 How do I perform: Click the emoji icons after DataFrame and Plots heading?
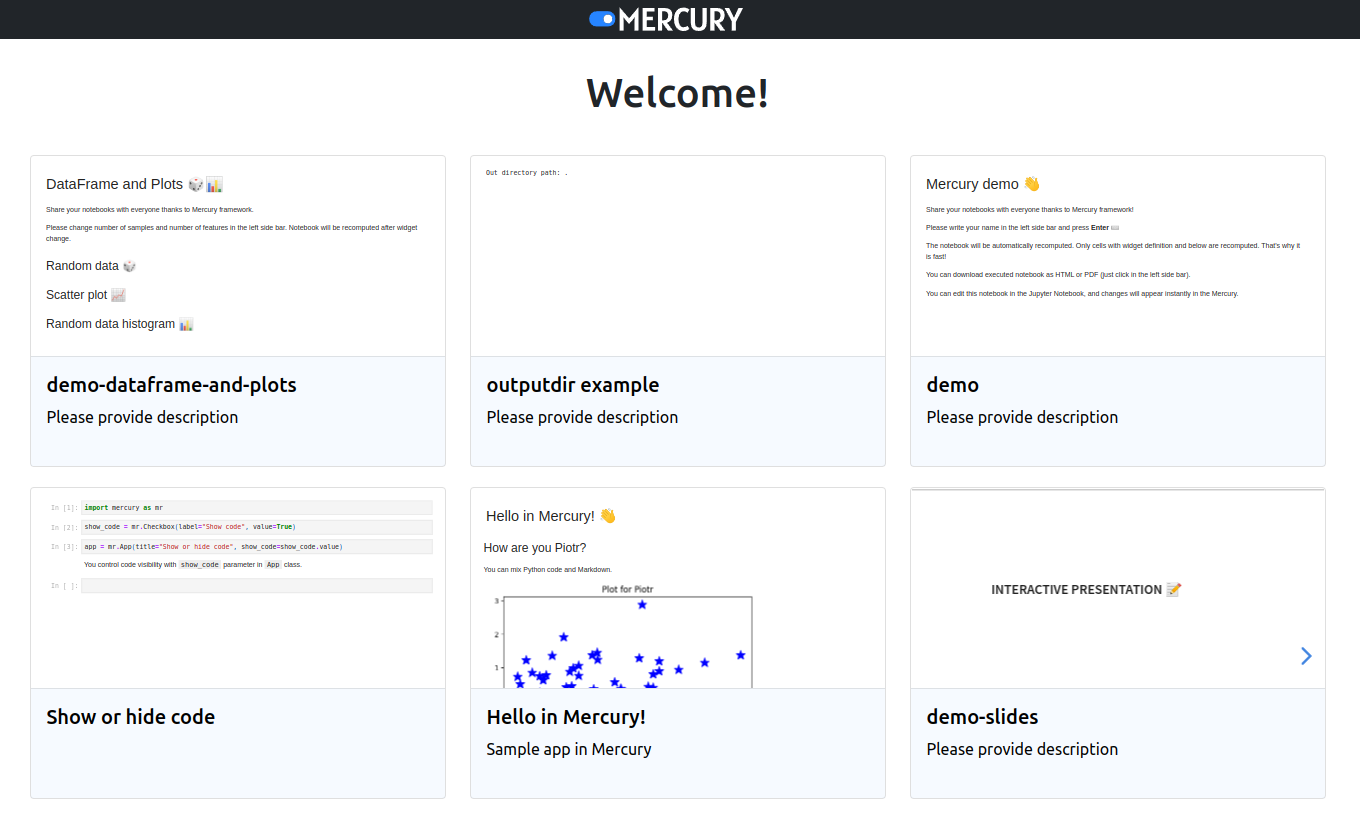(x=204, y=183)
